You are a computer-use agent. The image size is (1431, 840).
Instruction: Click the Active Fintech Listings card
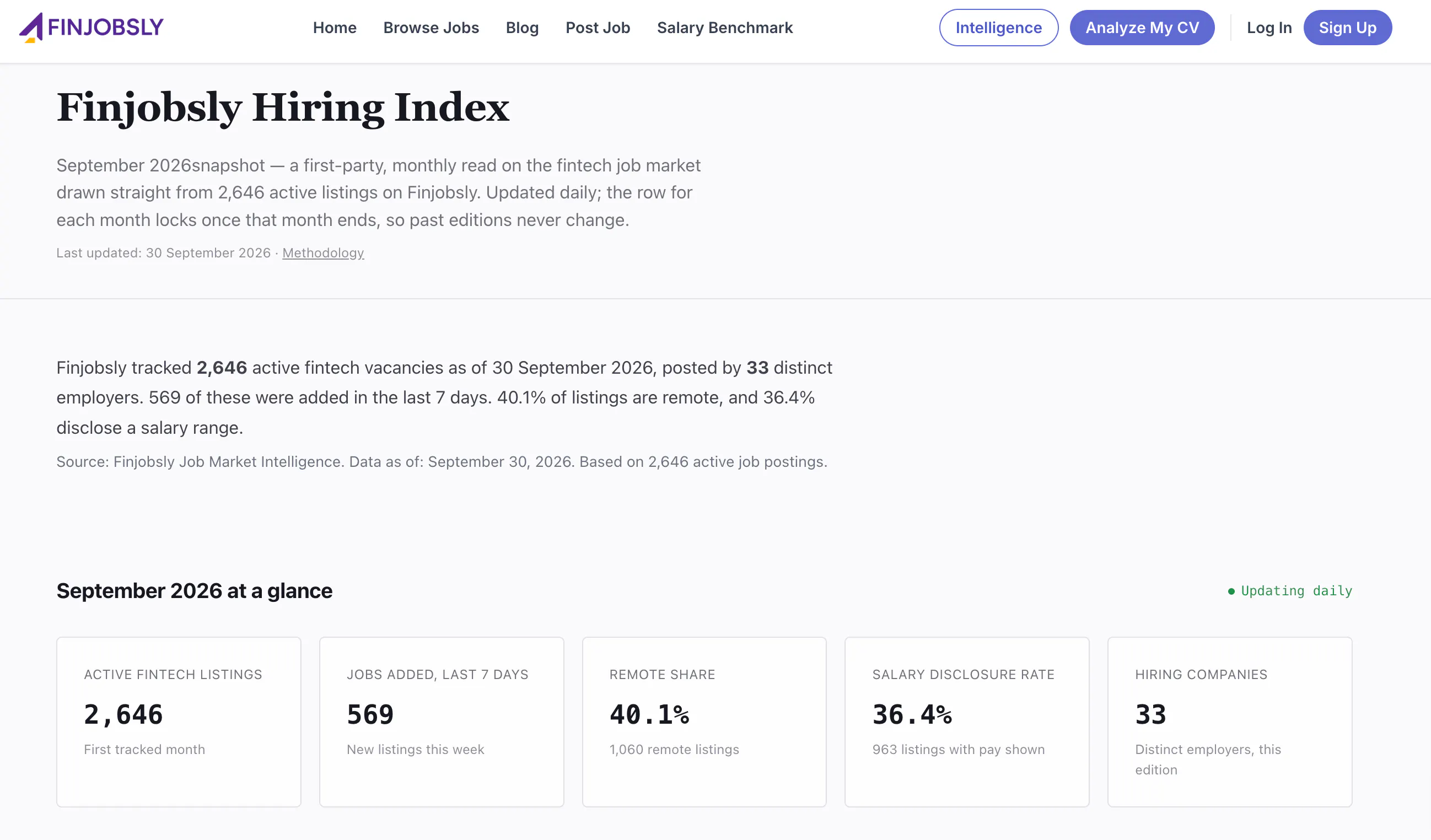click(179, 722)
